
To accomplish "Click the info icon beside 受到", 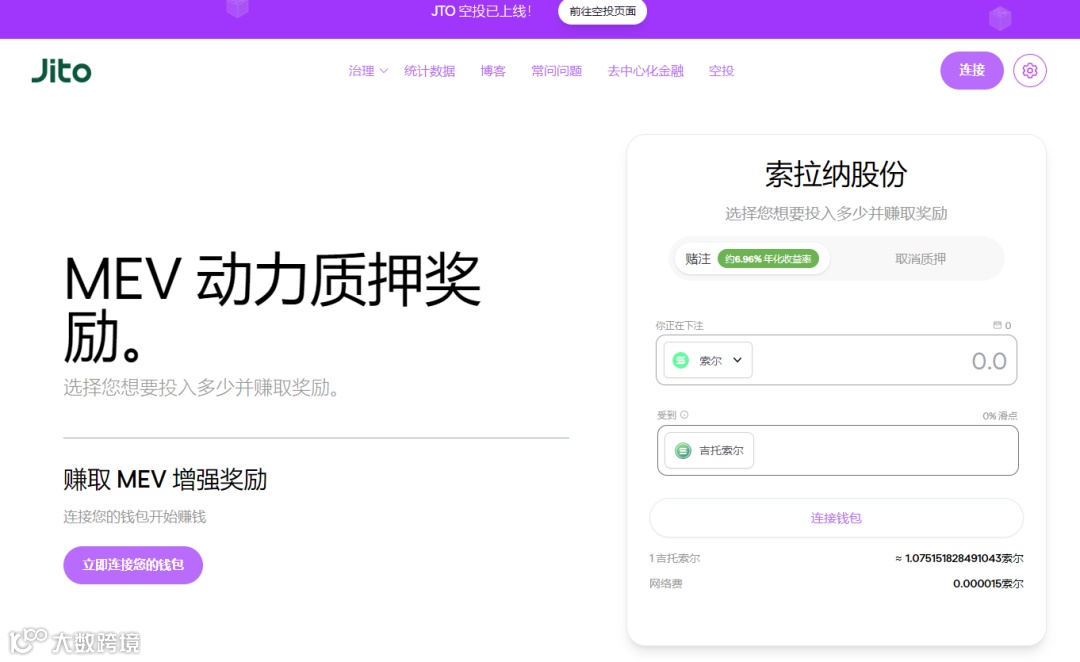I will 684,415.
